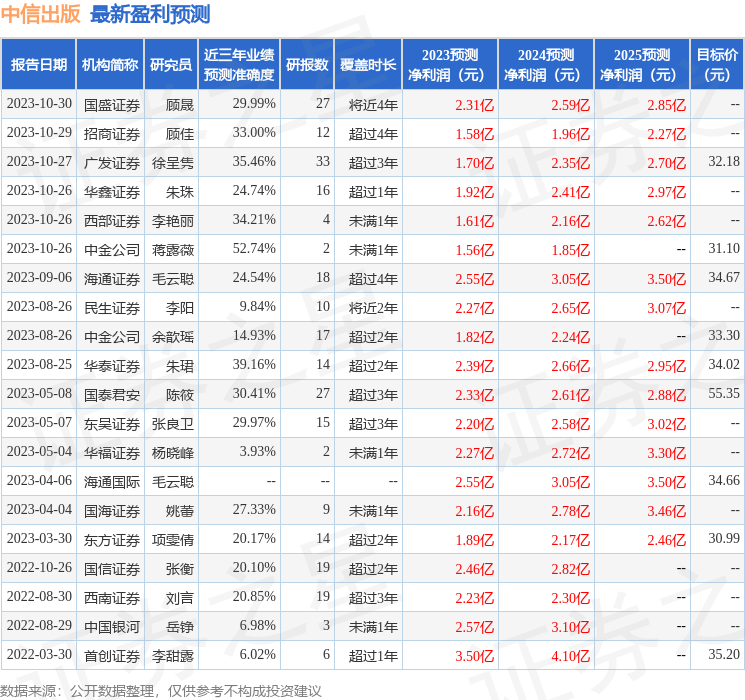
Task: Click analyst name 项雯倩
Action: [173, 539]
